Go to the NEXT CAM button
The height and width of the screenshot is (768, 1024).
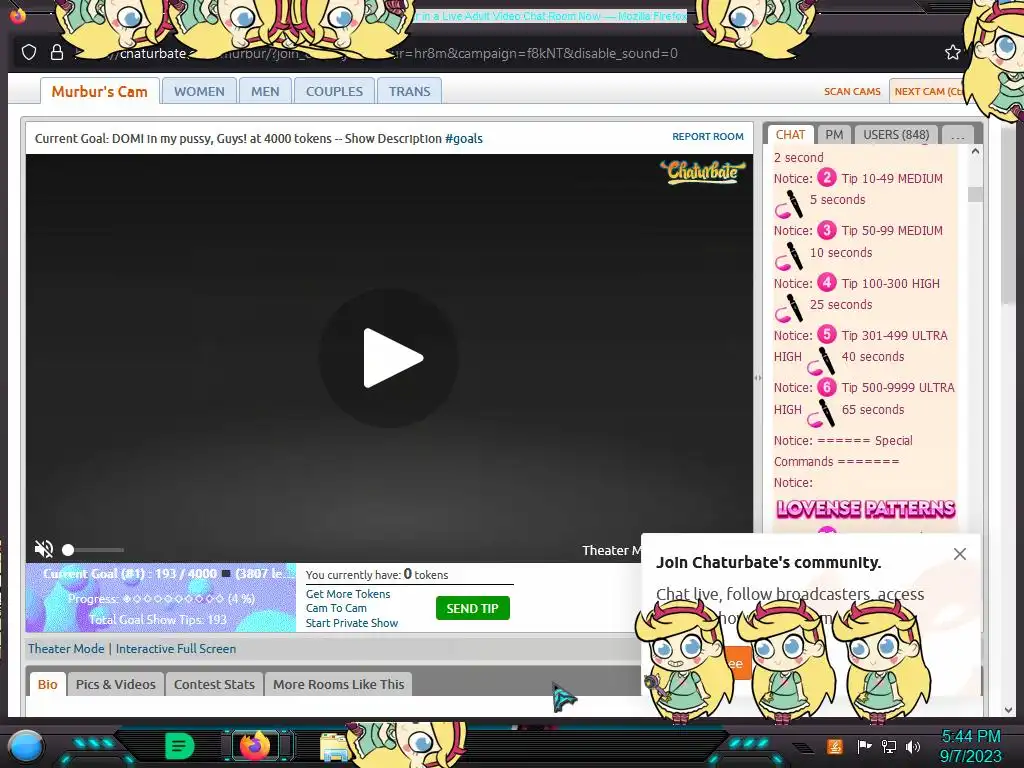click(927, 91)
